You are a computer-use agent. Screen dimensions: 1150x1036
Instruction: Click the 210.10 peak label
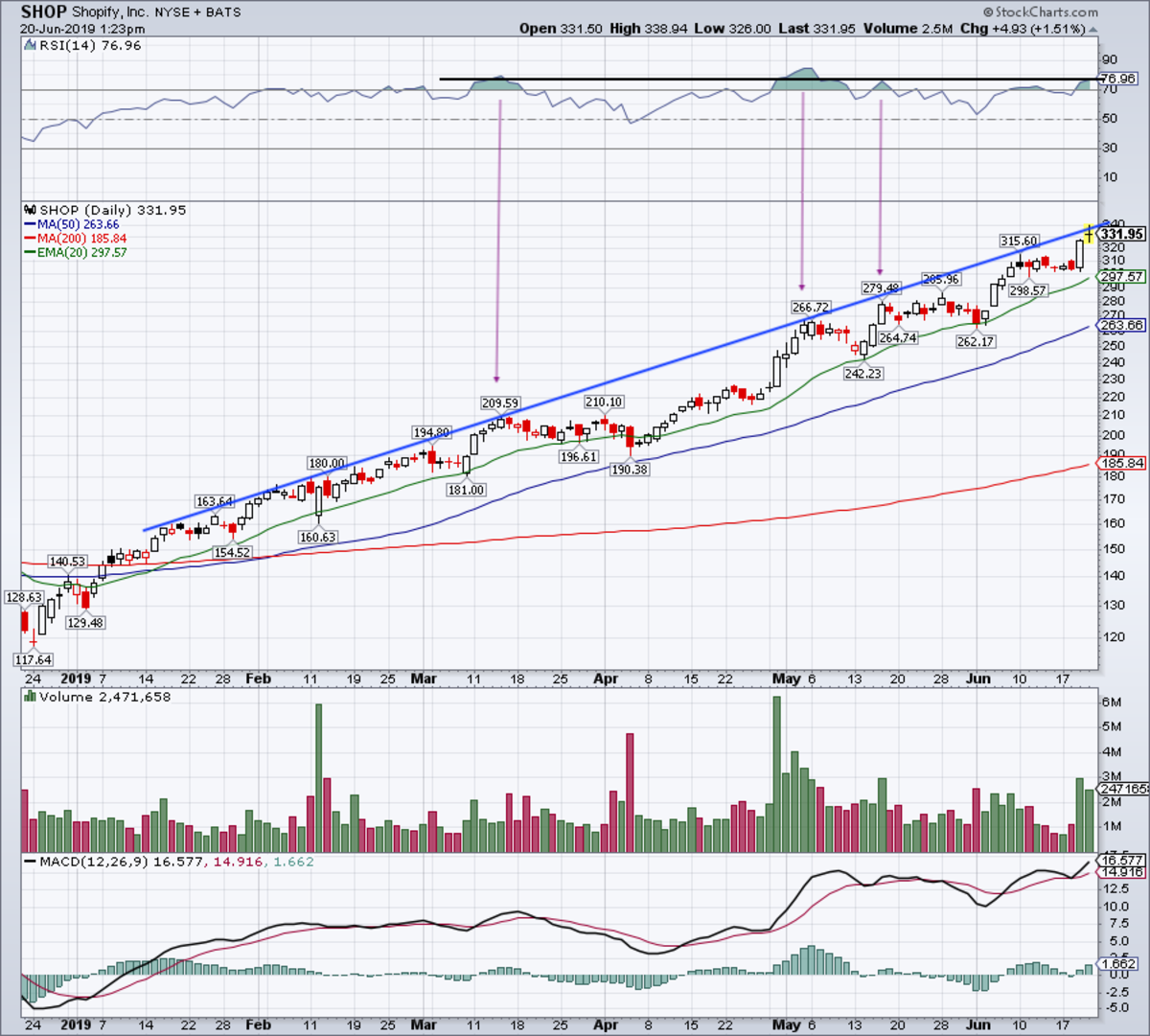tap(604, 403)
